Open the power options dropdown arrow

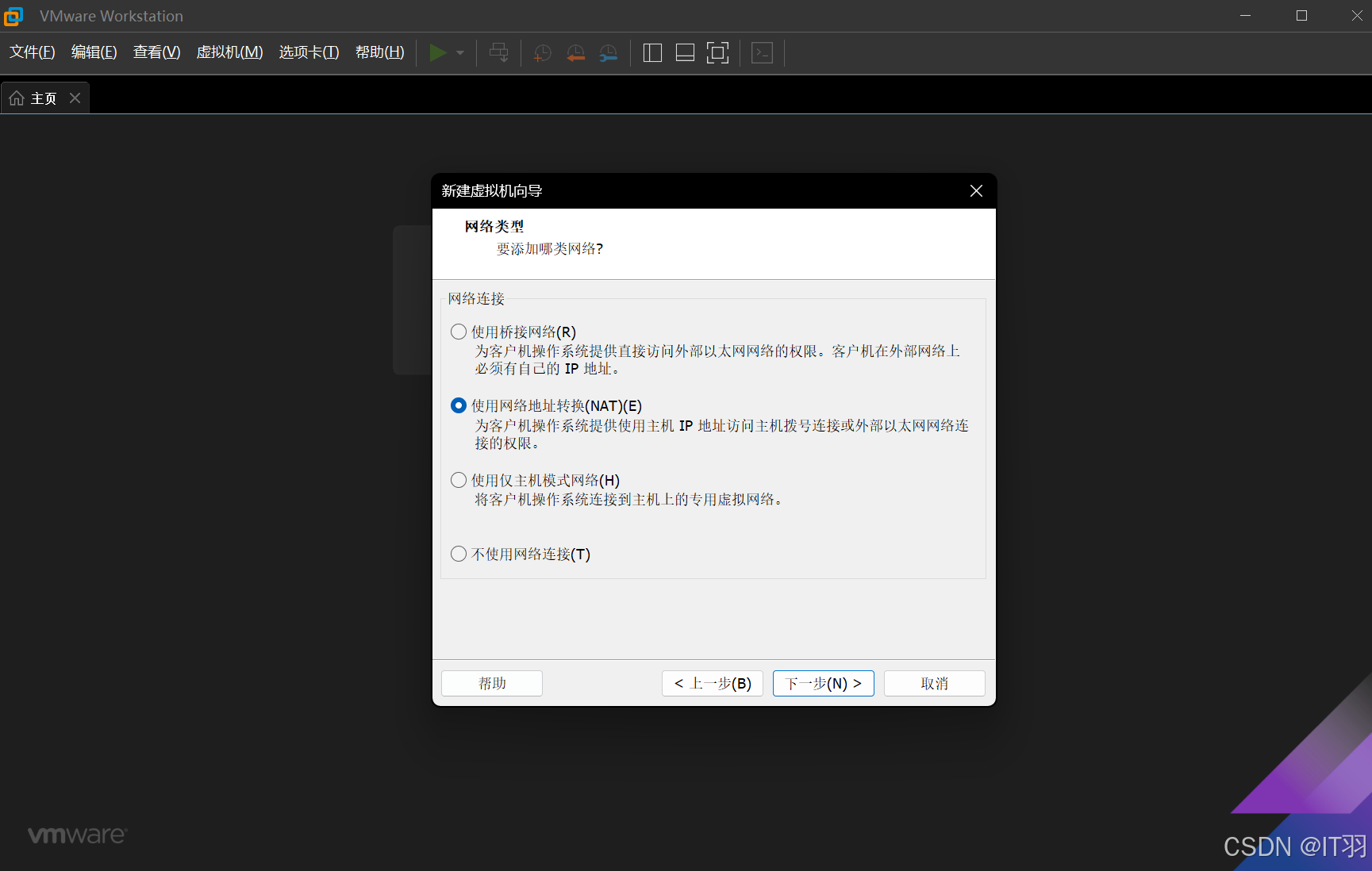tap(460, 53)
